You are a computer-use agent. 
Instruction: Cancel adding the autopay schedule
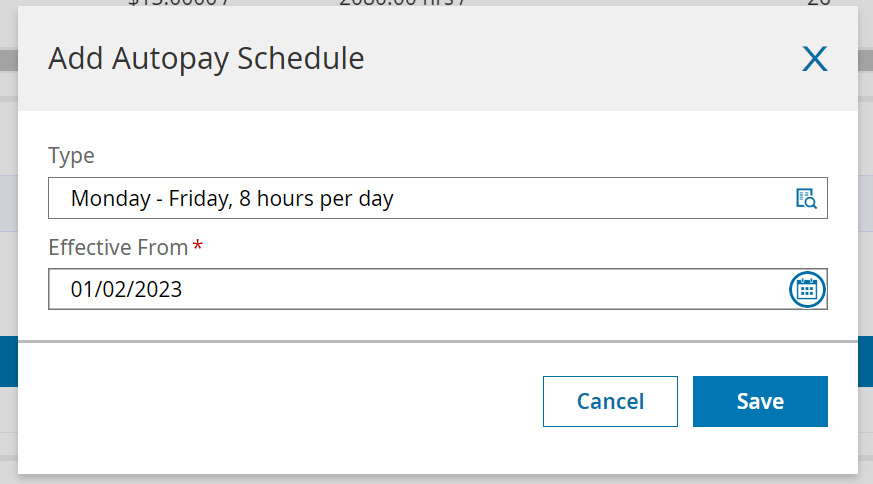(x=610, y=401)
